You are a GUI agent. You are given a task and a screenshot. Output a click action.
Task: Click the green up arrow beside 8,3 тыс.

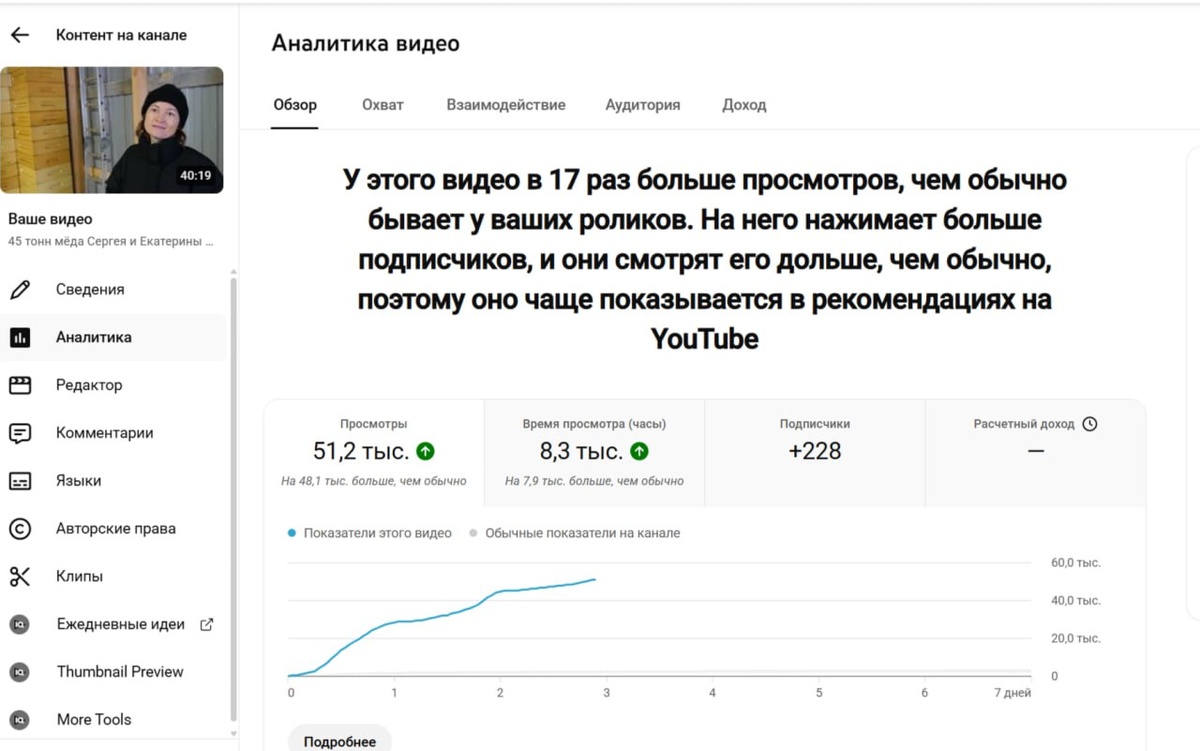640,451
